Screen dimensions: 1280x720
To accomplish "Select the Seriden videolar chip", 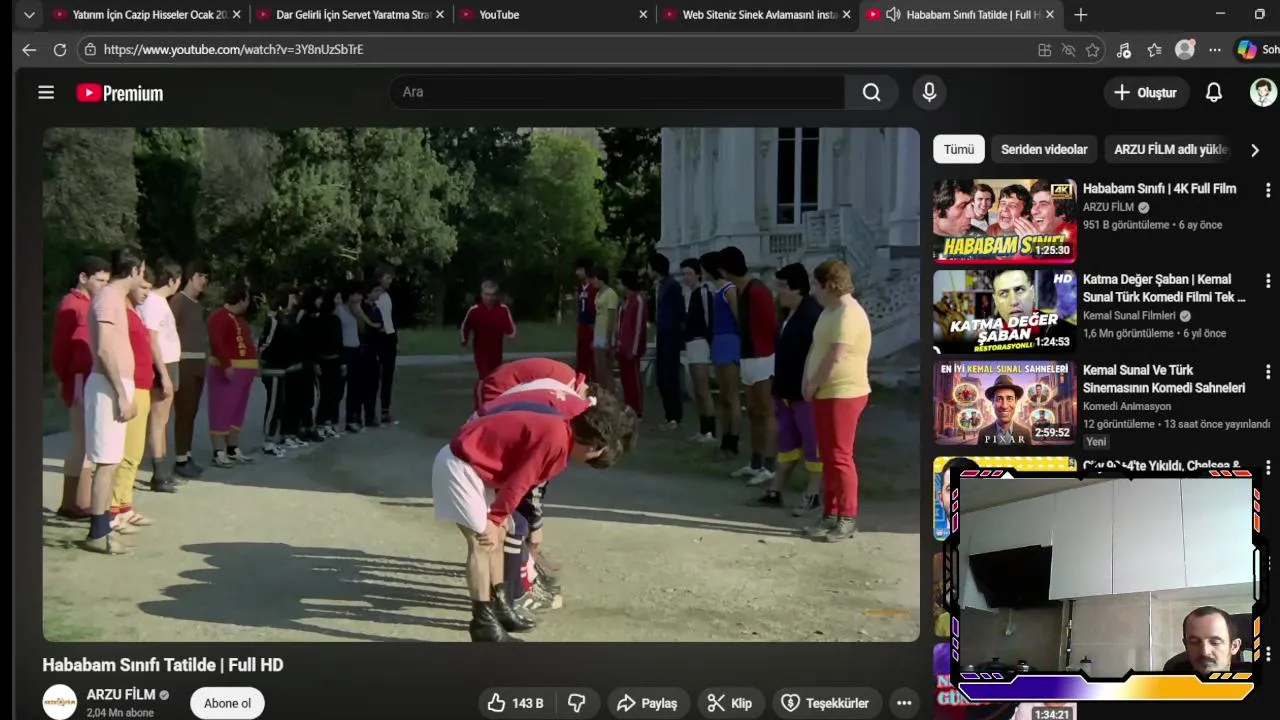I will tap(1044, 149).
